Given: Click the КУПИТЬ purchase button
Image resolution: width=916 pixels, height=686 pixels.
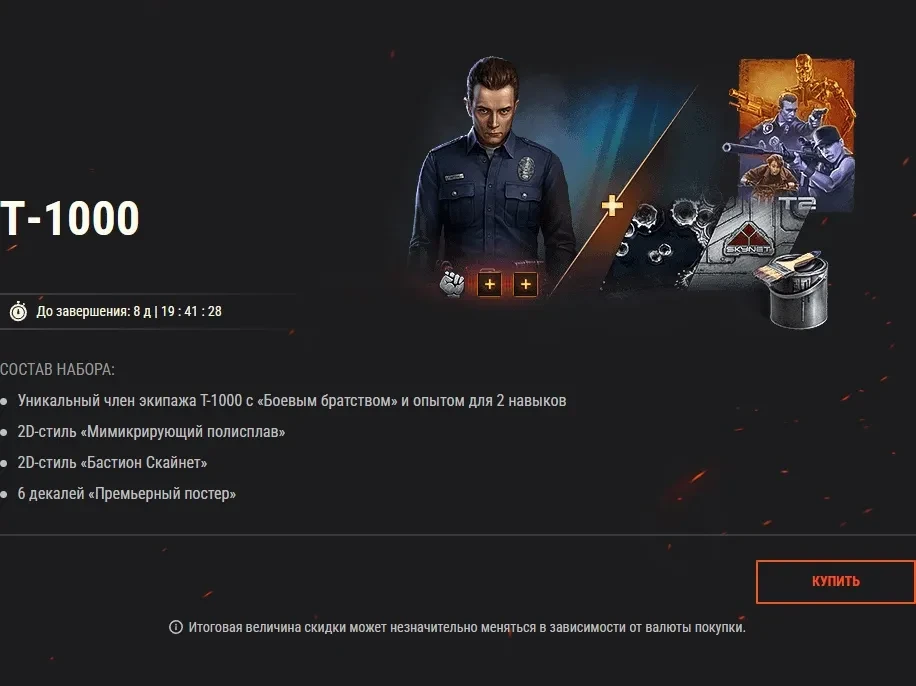Looking at the screenshot, I should 835,581.
